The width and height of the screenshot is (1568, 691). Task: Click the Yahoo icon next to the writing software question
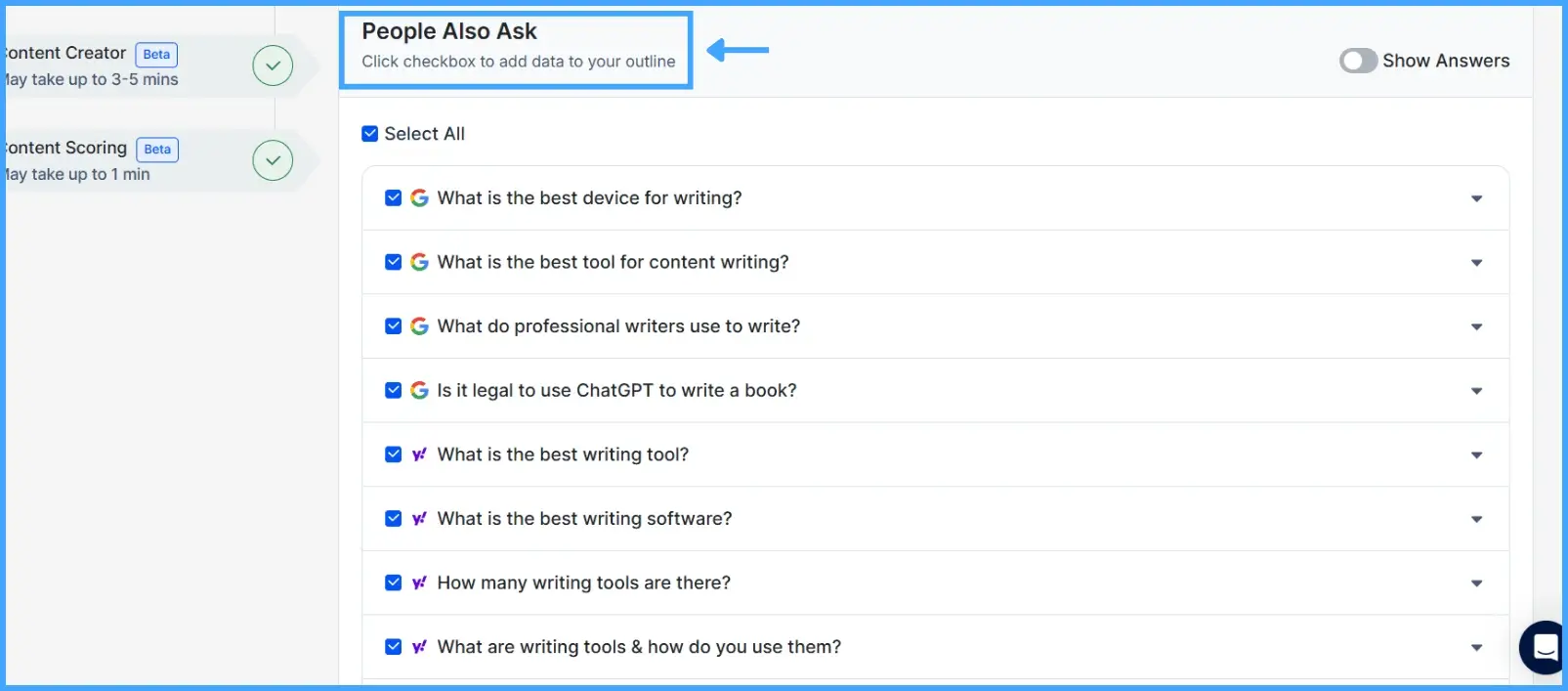[x=419, y=519]
